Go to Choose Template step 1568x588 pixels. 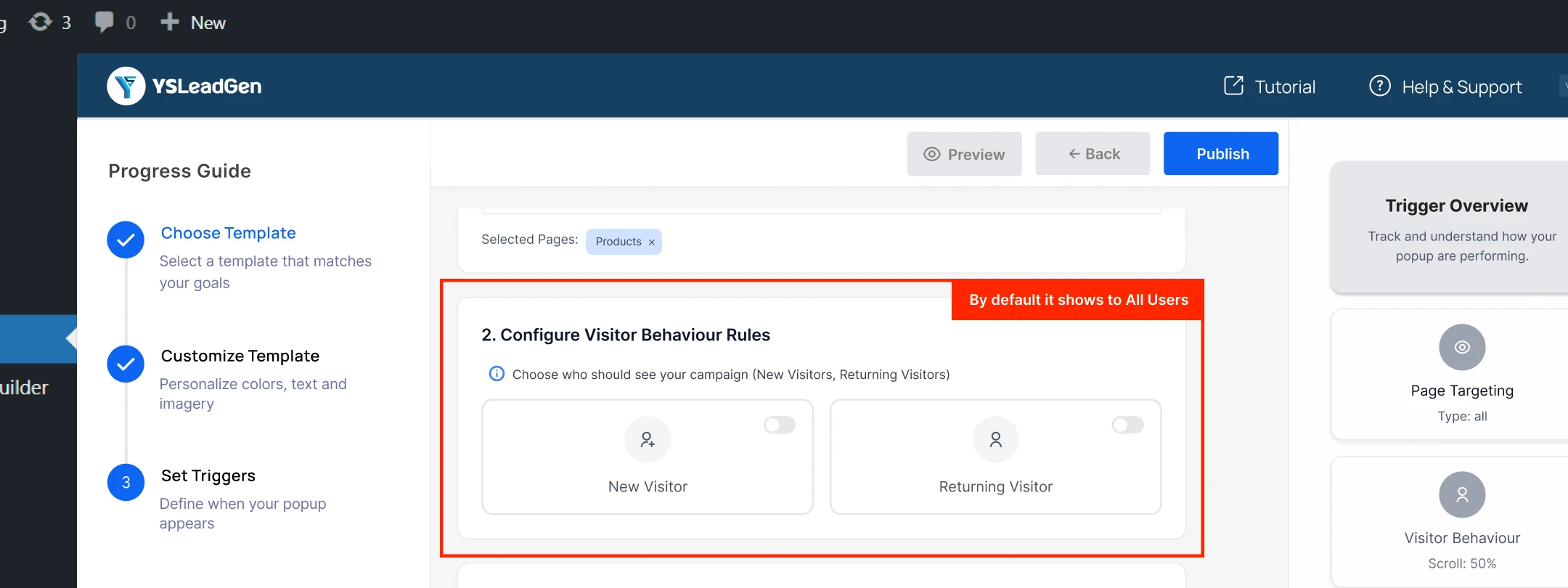[228, 233]
